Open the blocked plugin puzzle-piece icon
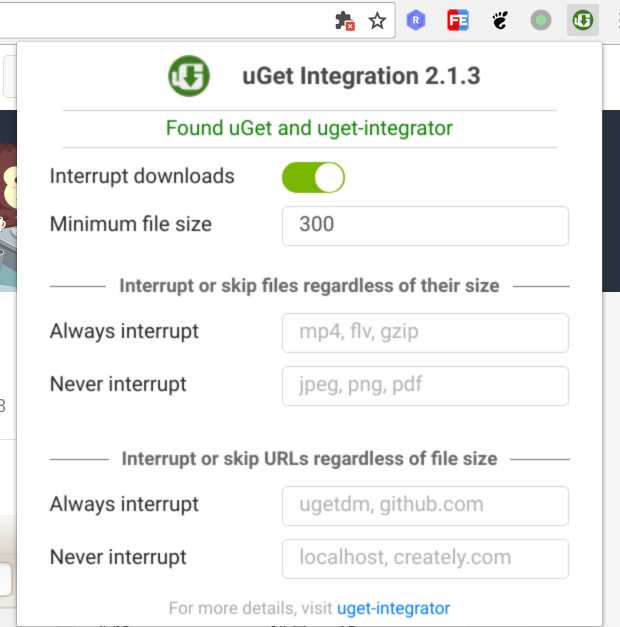The height and width of the screenshot is (627, 620). click(344, 21)
